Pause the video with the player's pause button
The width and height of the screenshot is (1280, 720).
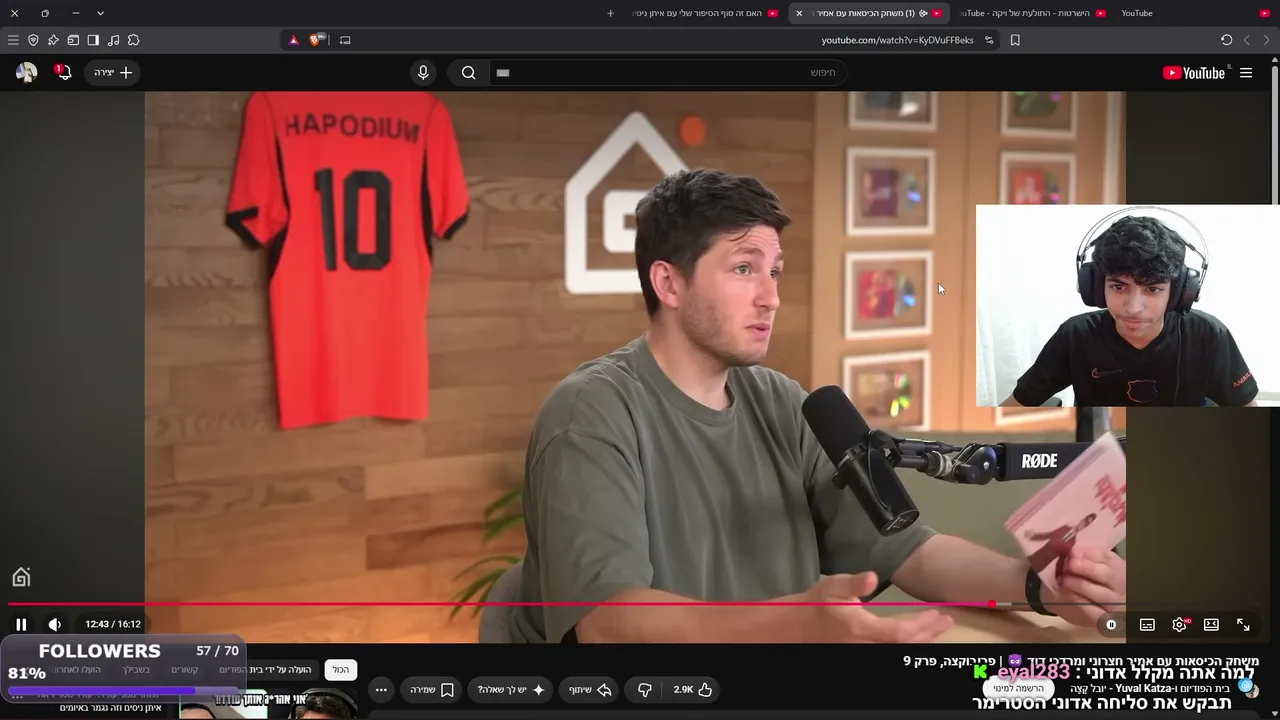tap(21, 624)
